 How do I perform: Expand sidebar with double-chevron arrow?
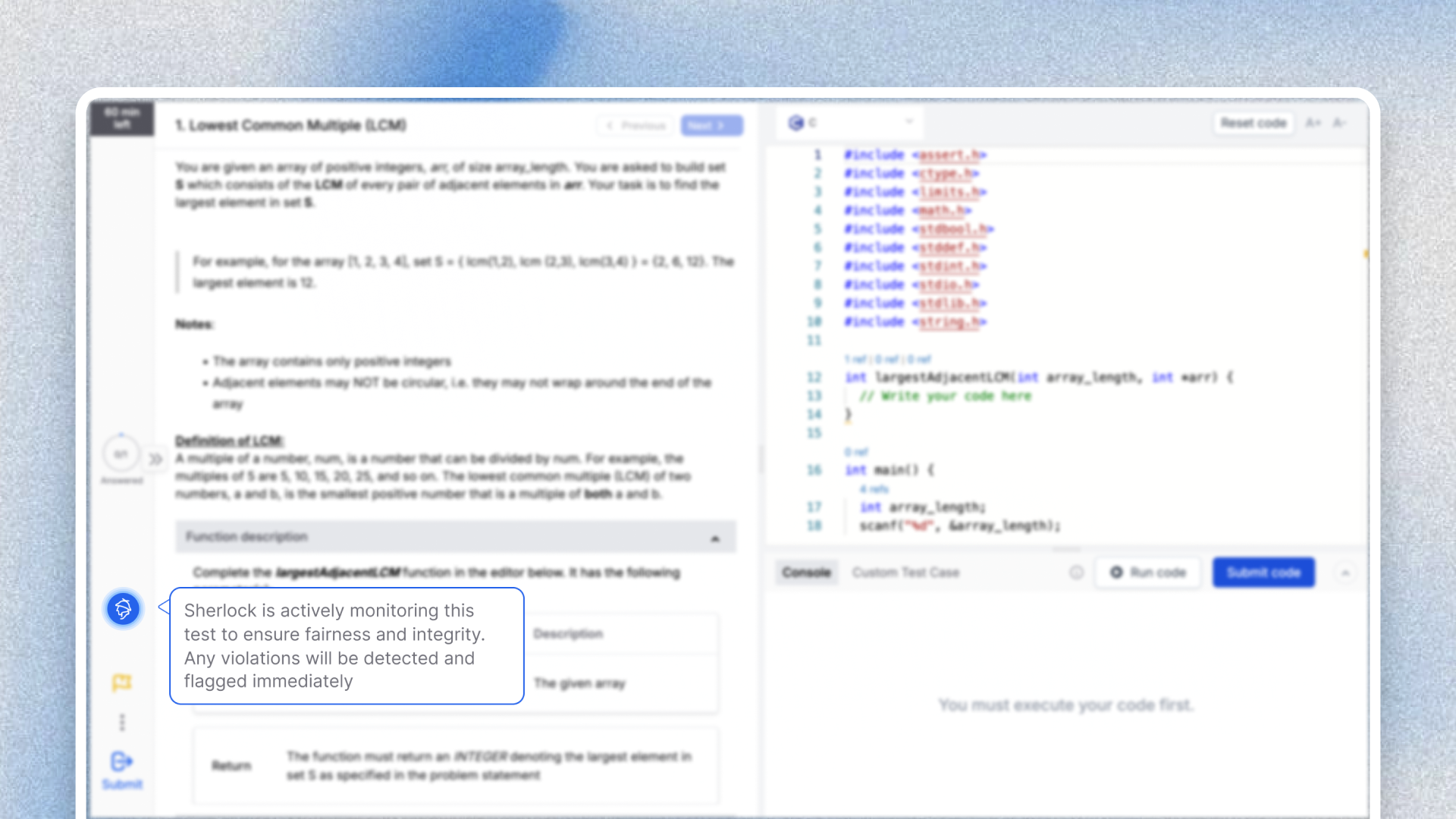coord(155,459)
